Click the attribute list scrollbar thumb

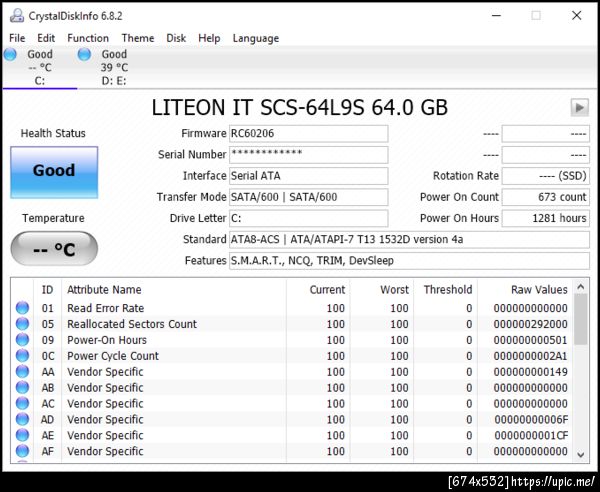(580, 319)
